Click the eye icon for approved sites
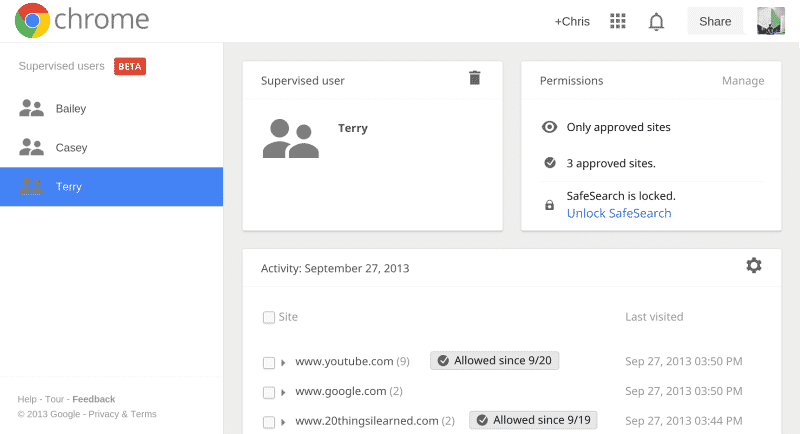Screen dimensions: 800x434 549,127
